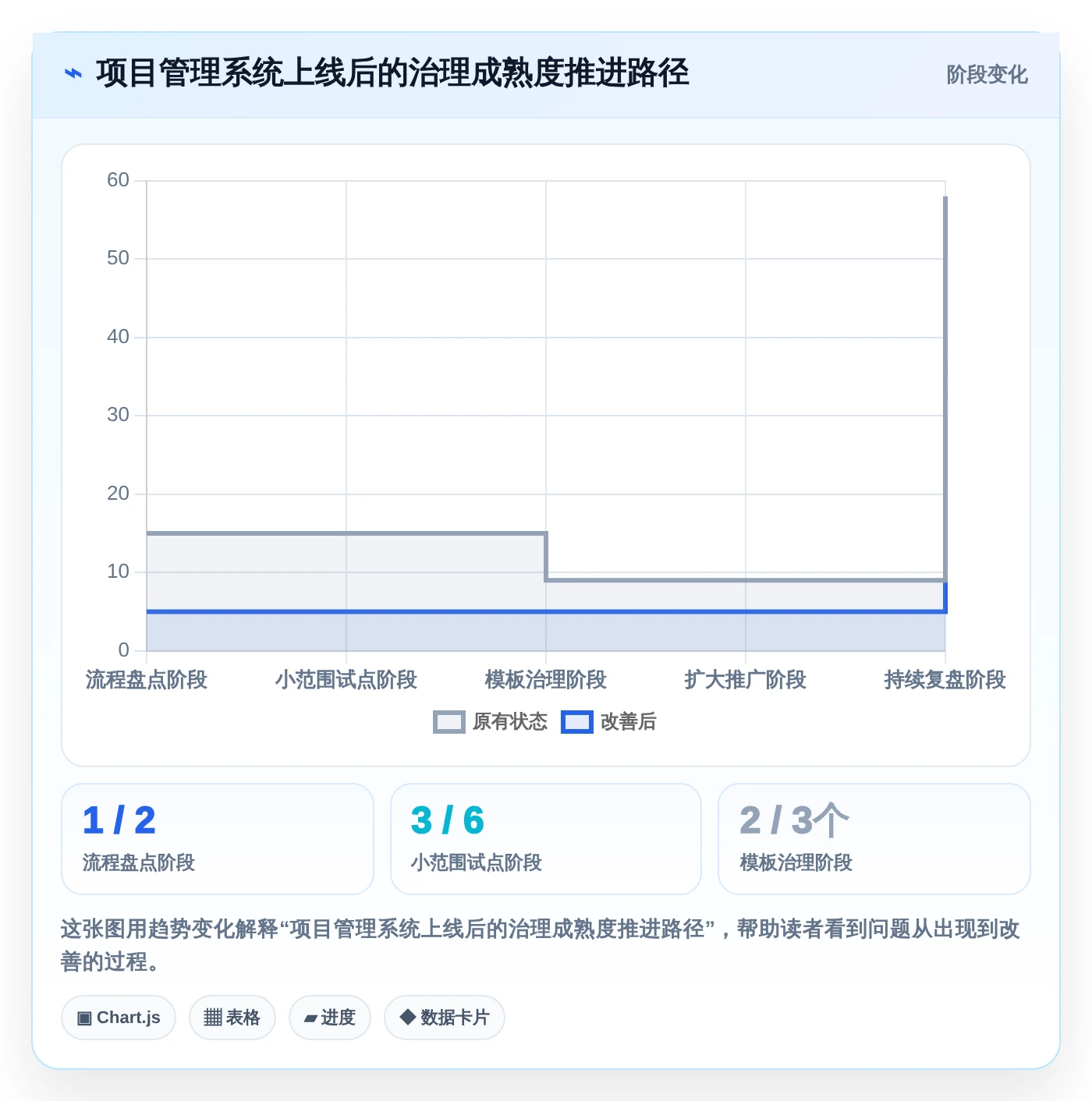Click the bar icon in 进度 chip

click(310, 1018)
